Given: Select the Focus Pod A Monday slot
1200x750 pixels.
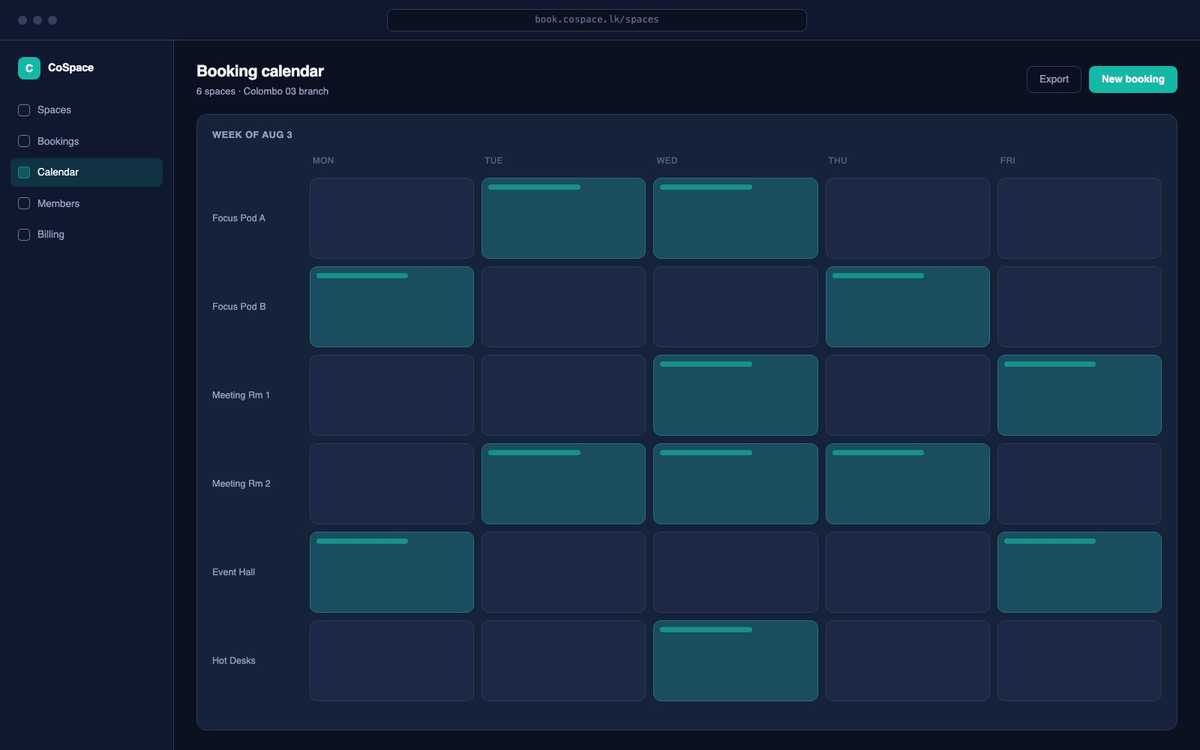Looking at the screenshot, I should coord(392,218).
